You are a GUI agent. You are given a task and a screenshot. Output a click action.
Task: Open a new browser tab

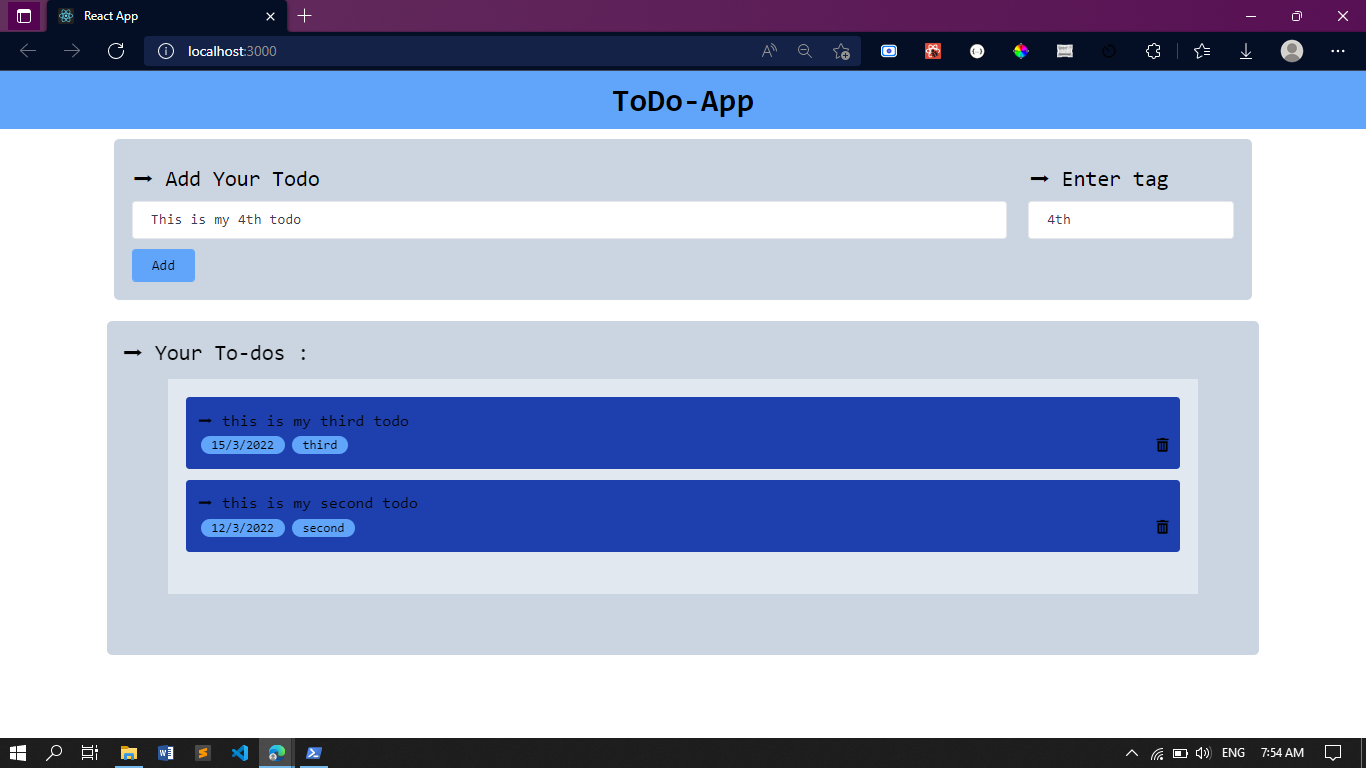[305, 16]
